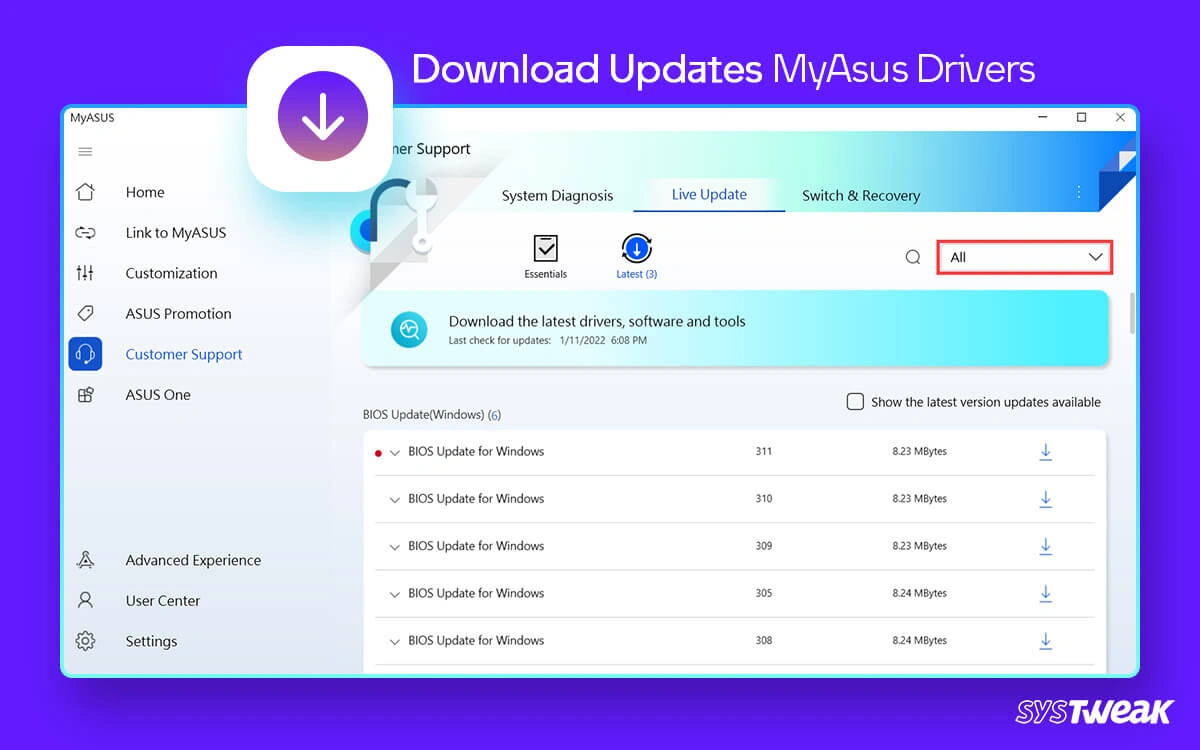
Task: Download BIOS version 309
Action: (x=1045, y=546)
